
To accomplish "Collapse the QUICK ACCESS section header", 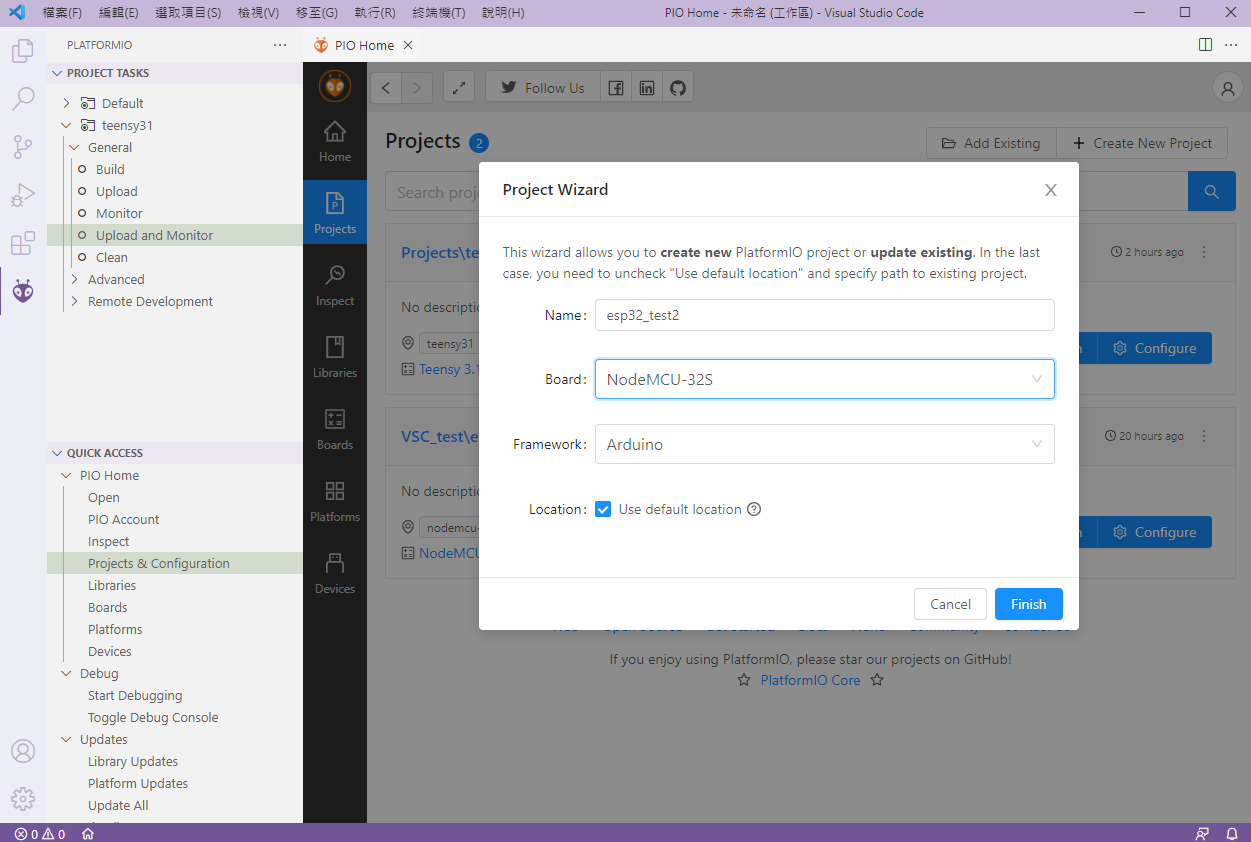I will pos(175,453).
